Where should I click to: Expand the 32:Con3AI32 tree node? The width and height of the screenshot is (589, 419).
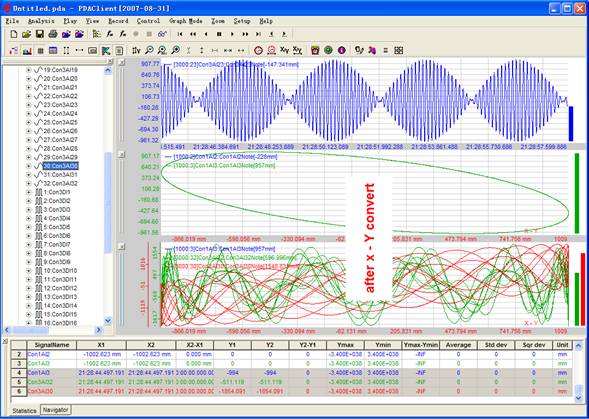click(x=29, y=183)
